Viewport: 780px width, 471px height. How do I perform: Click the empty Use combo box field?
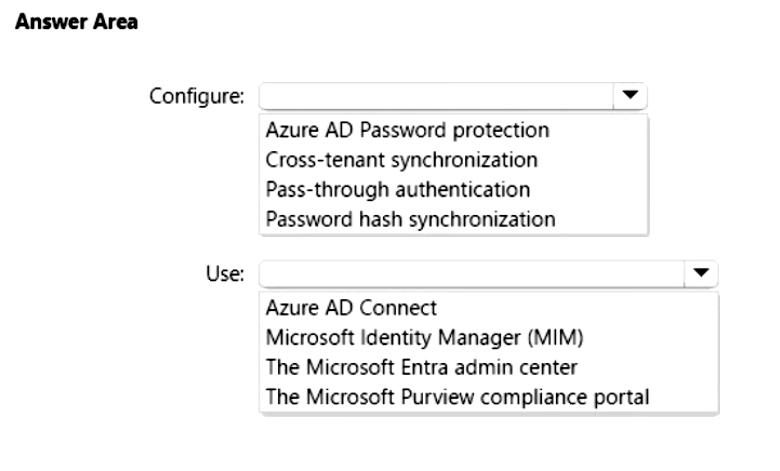tap(470, 273)
